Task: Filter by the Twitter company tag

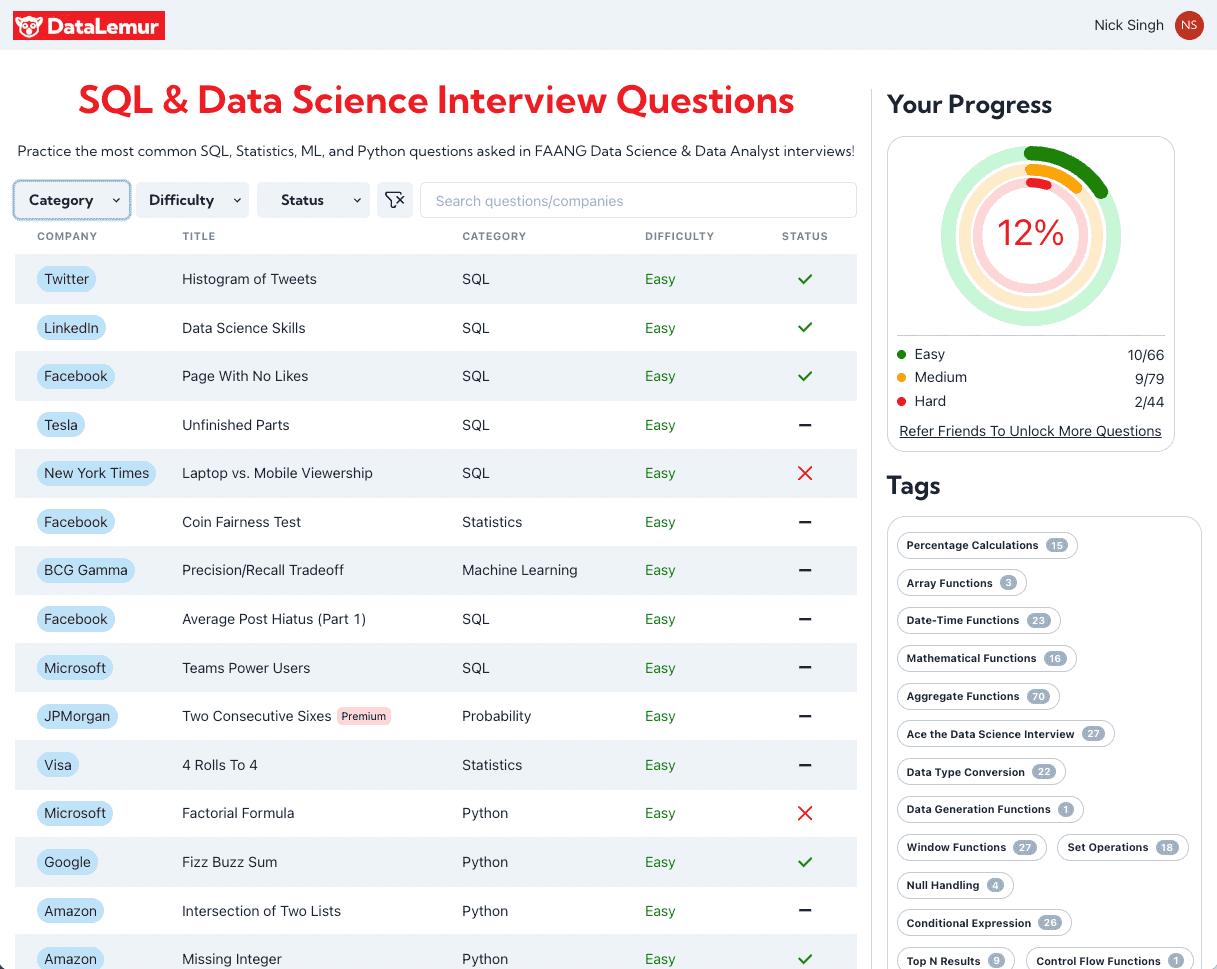Action: 67,279
